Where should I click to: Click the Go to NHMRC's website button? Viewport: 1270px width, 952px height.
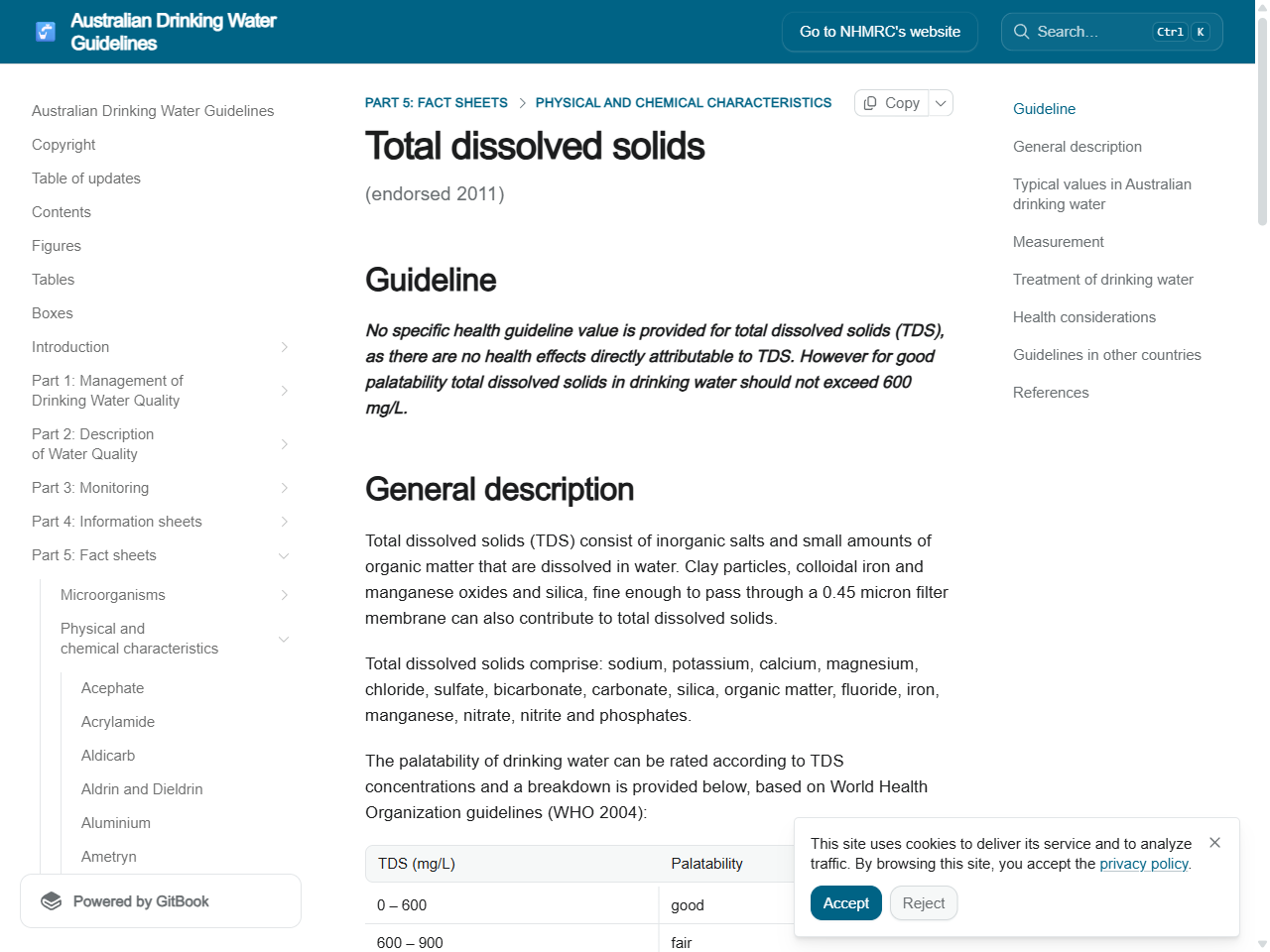[x=879, y=31]
